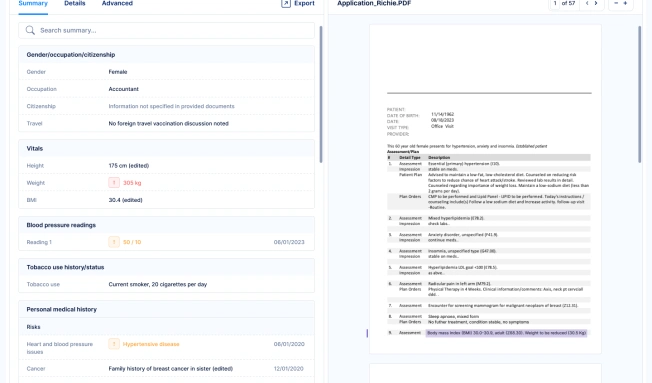Go to next PDF page arrow

coord(596,3)
